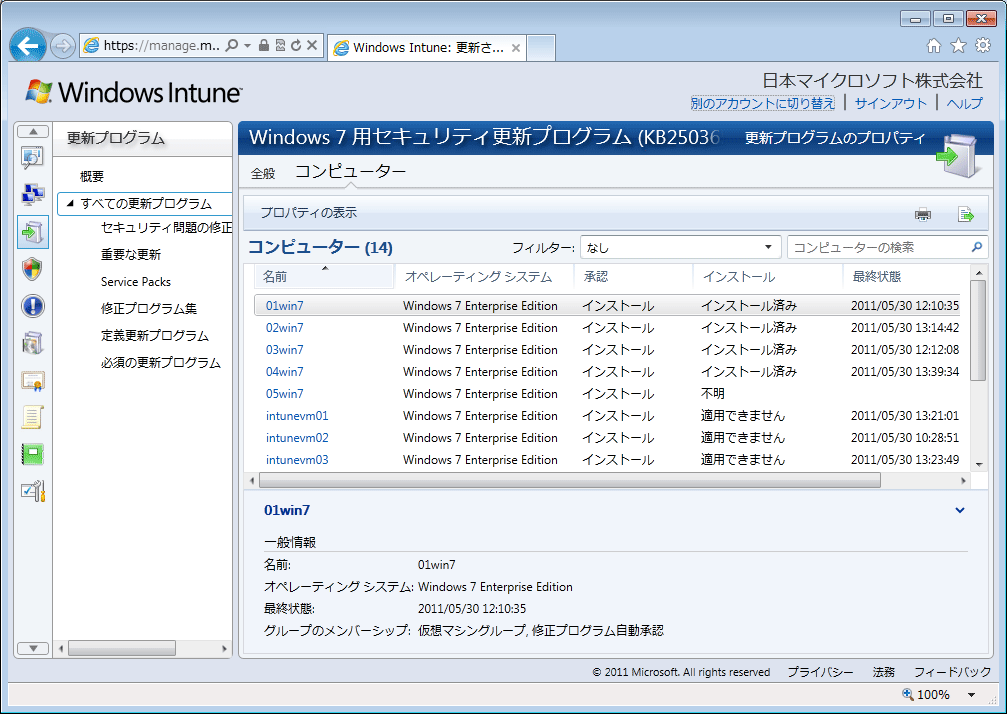Open the address bar search dropdown arrow
This screenshot has height=714, width=1007.
coord(247,46)
